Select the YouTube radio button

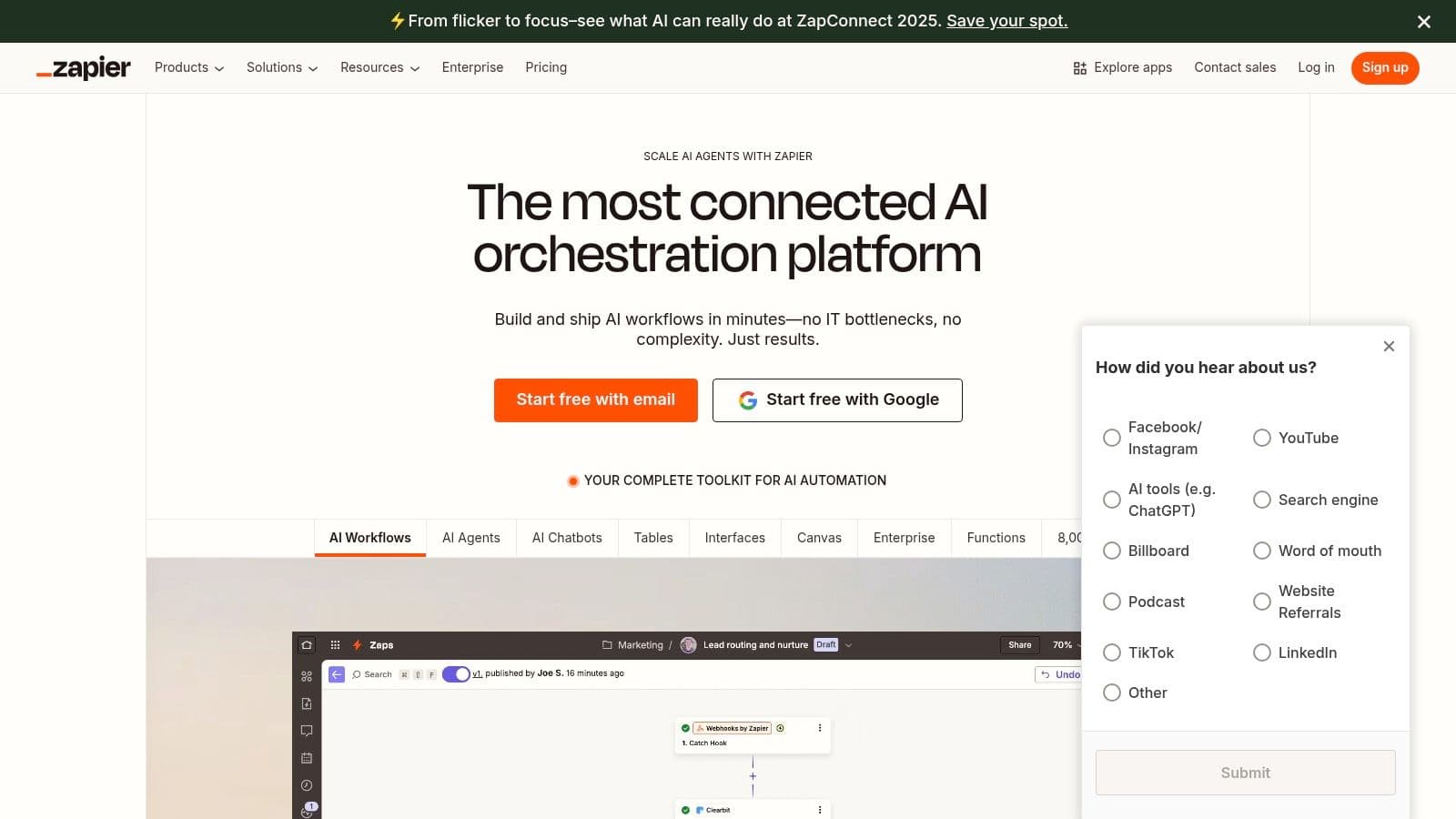tap(1262, 438)
